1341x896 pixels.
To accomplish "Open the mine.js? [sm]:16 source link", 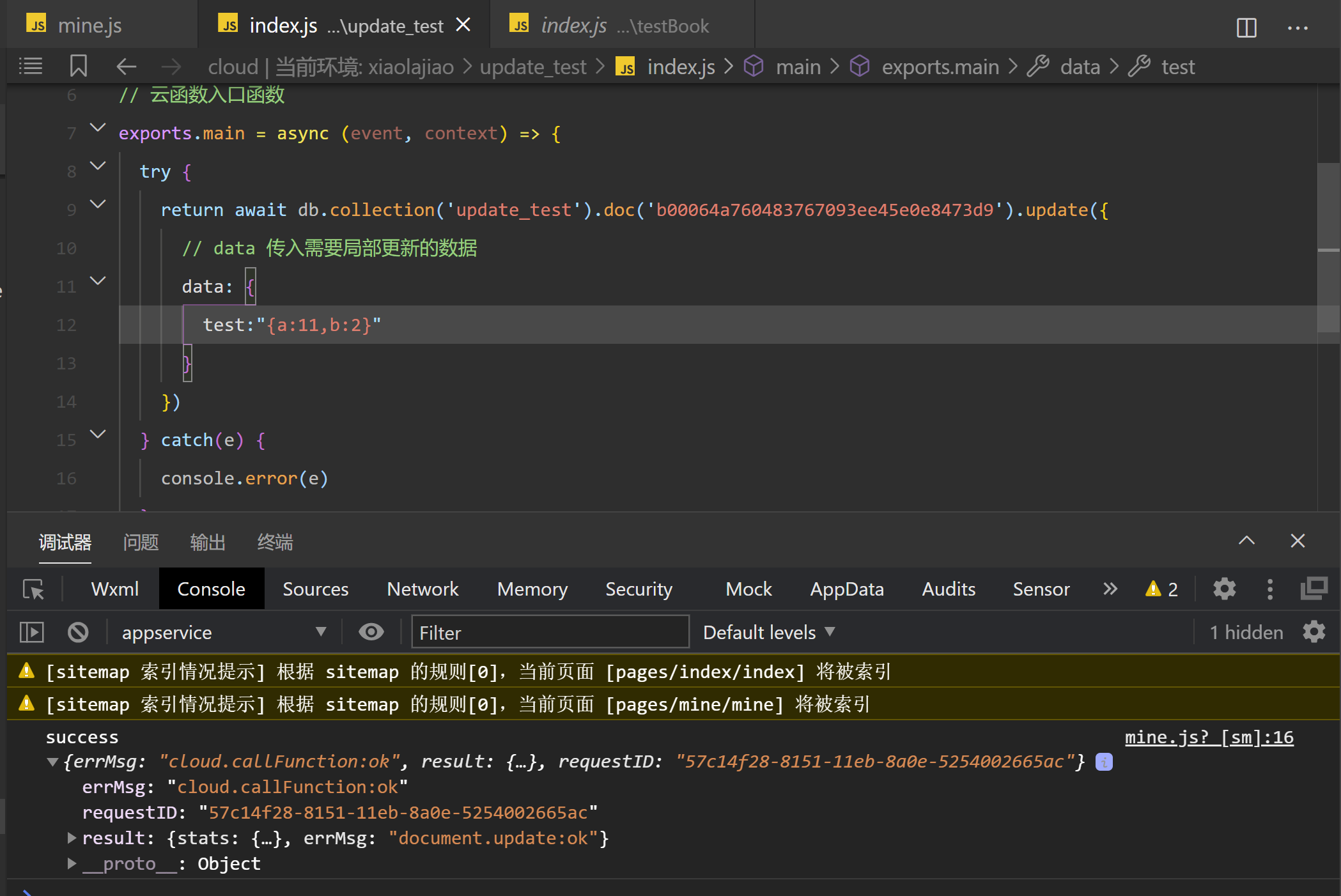I will point(1208,737).
